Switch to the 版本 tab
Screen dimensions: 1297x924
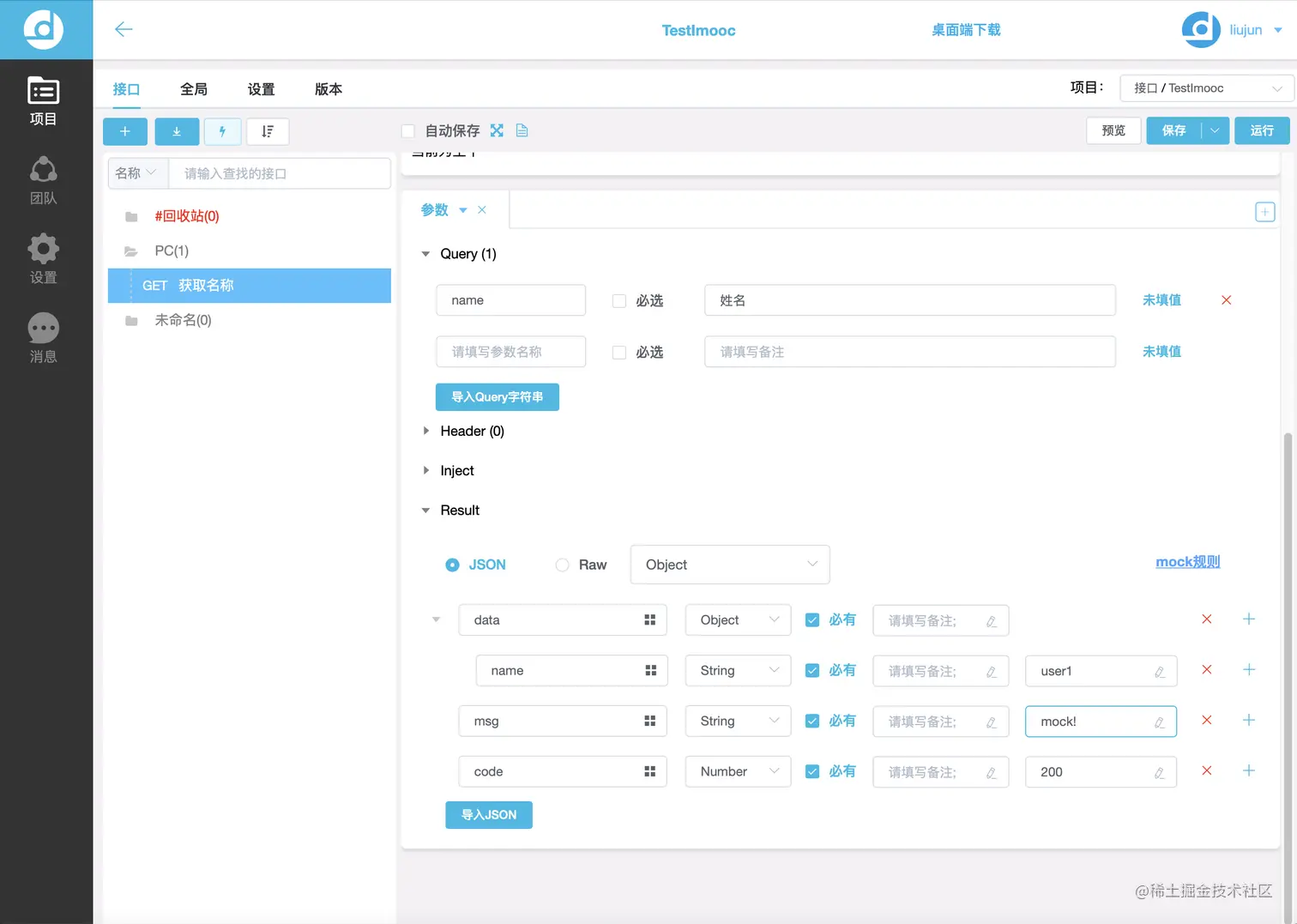[329, 89]
